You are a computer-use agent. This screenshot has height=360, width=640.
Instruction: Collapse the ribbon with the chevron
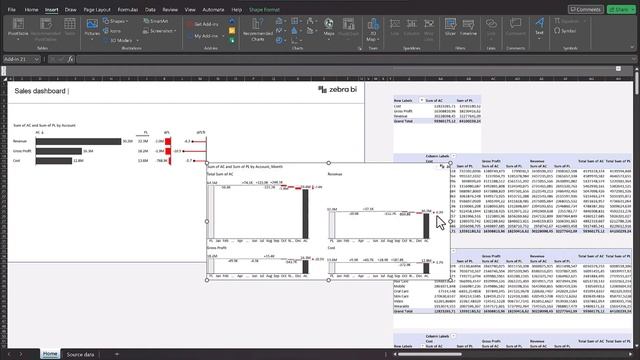[632, 48]
